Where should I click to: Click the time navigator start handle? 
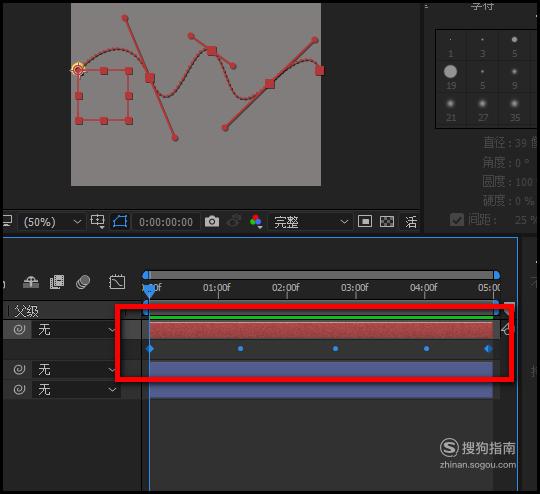146,275
